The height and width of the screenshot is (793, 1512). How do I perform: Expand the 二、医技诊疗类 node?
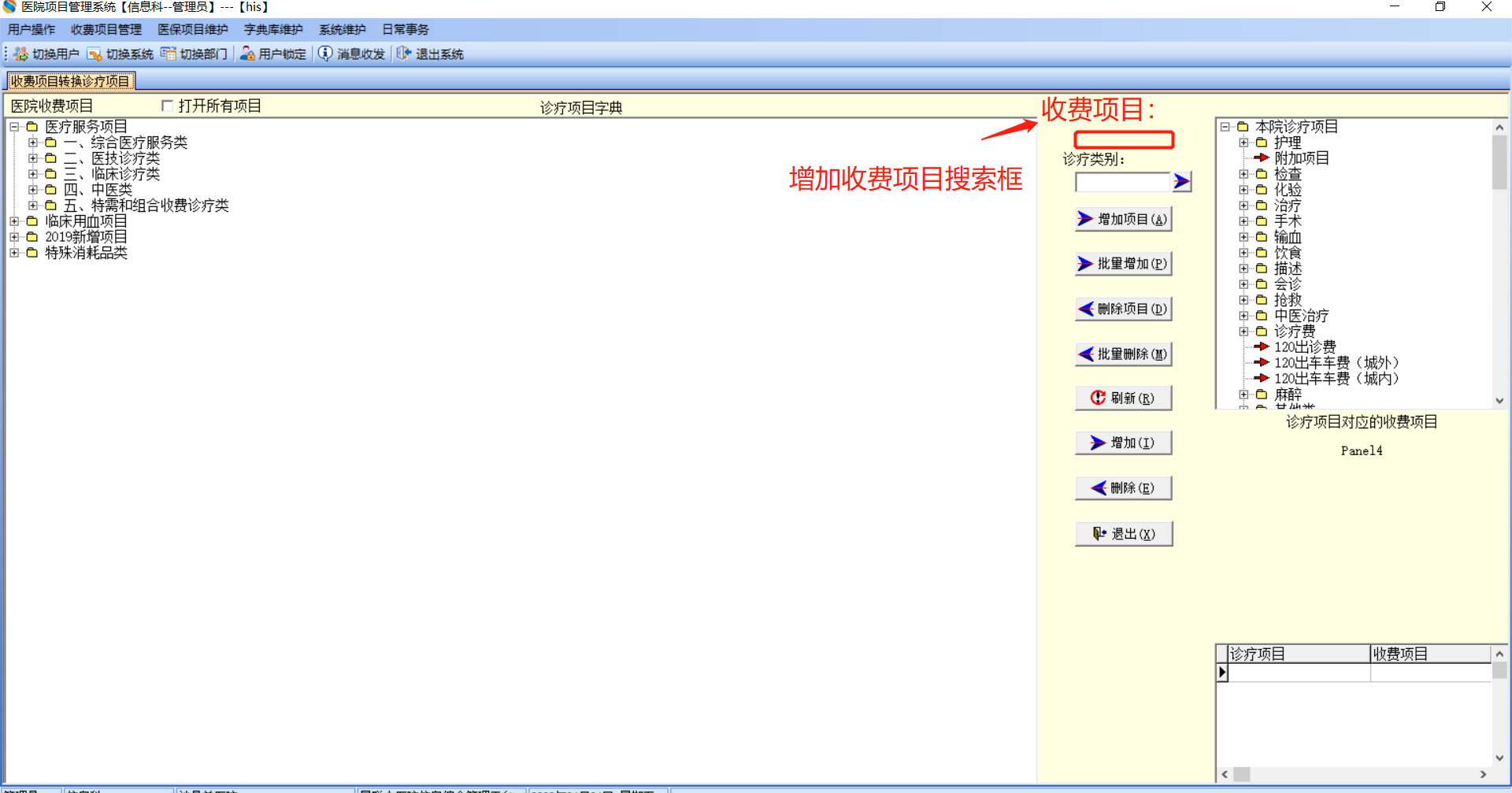(32, 158)
